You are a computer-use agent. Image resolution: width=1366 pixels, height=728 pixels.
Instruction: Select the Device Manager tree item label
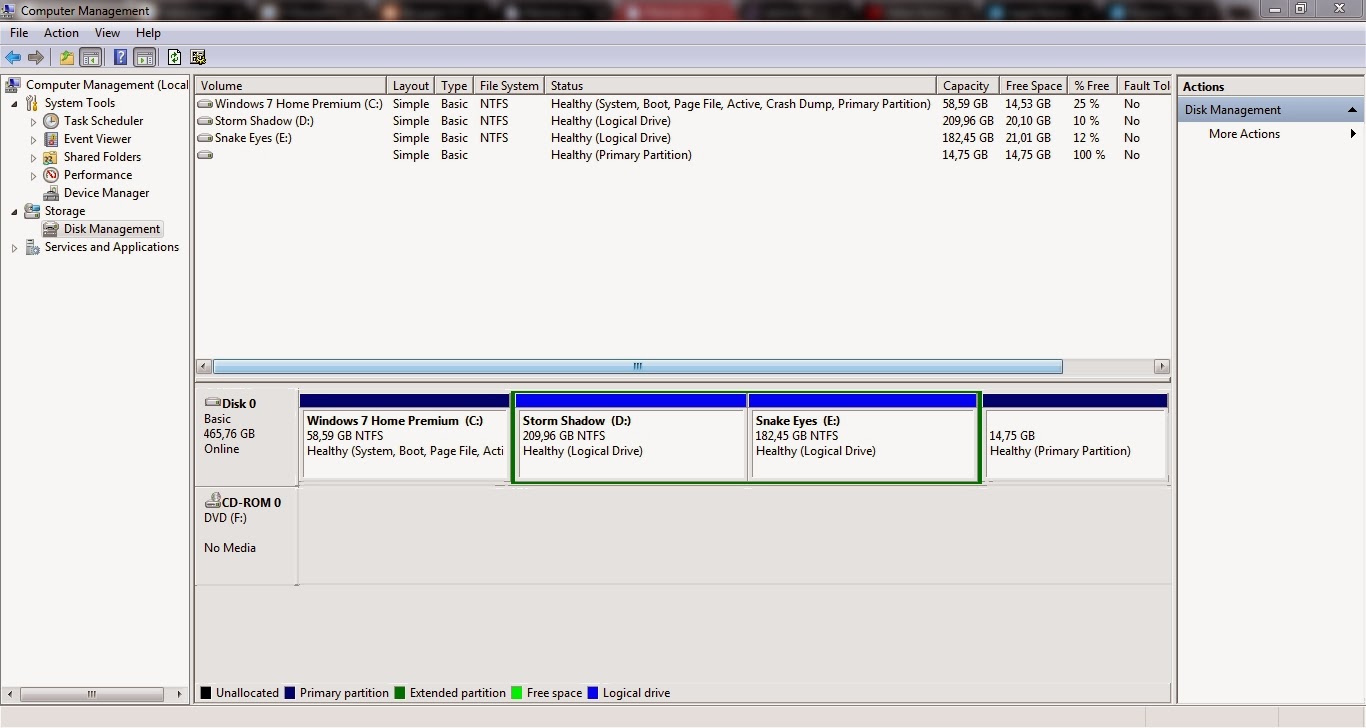pos(106,193)
